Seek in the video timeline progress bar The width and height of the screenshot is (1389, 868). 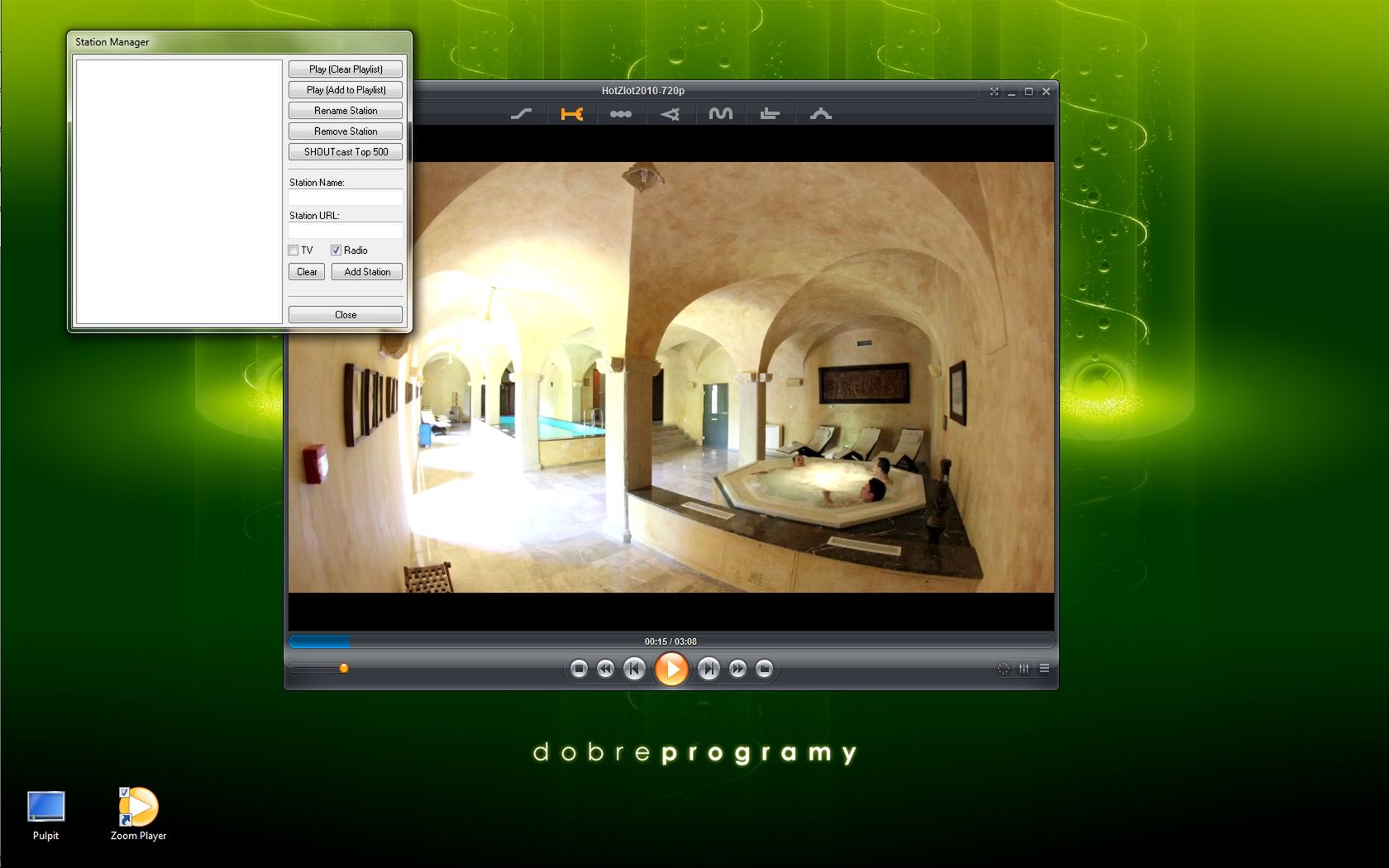(671, 641)
